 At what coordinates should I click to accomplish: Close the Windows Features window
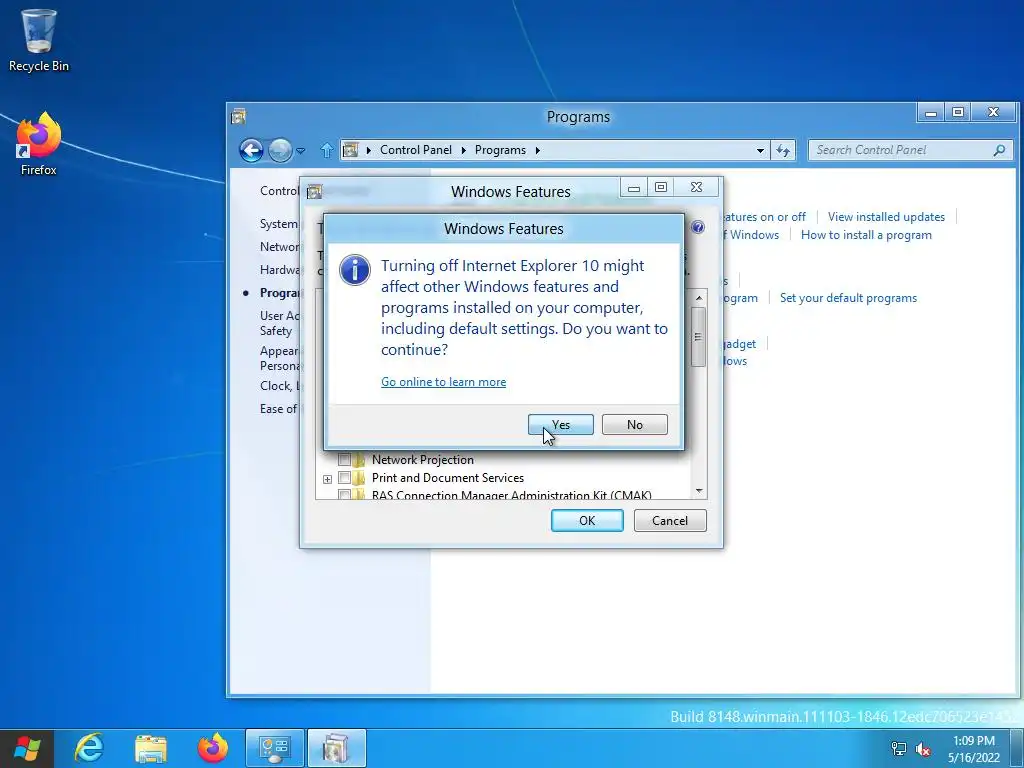pos(696,187)
